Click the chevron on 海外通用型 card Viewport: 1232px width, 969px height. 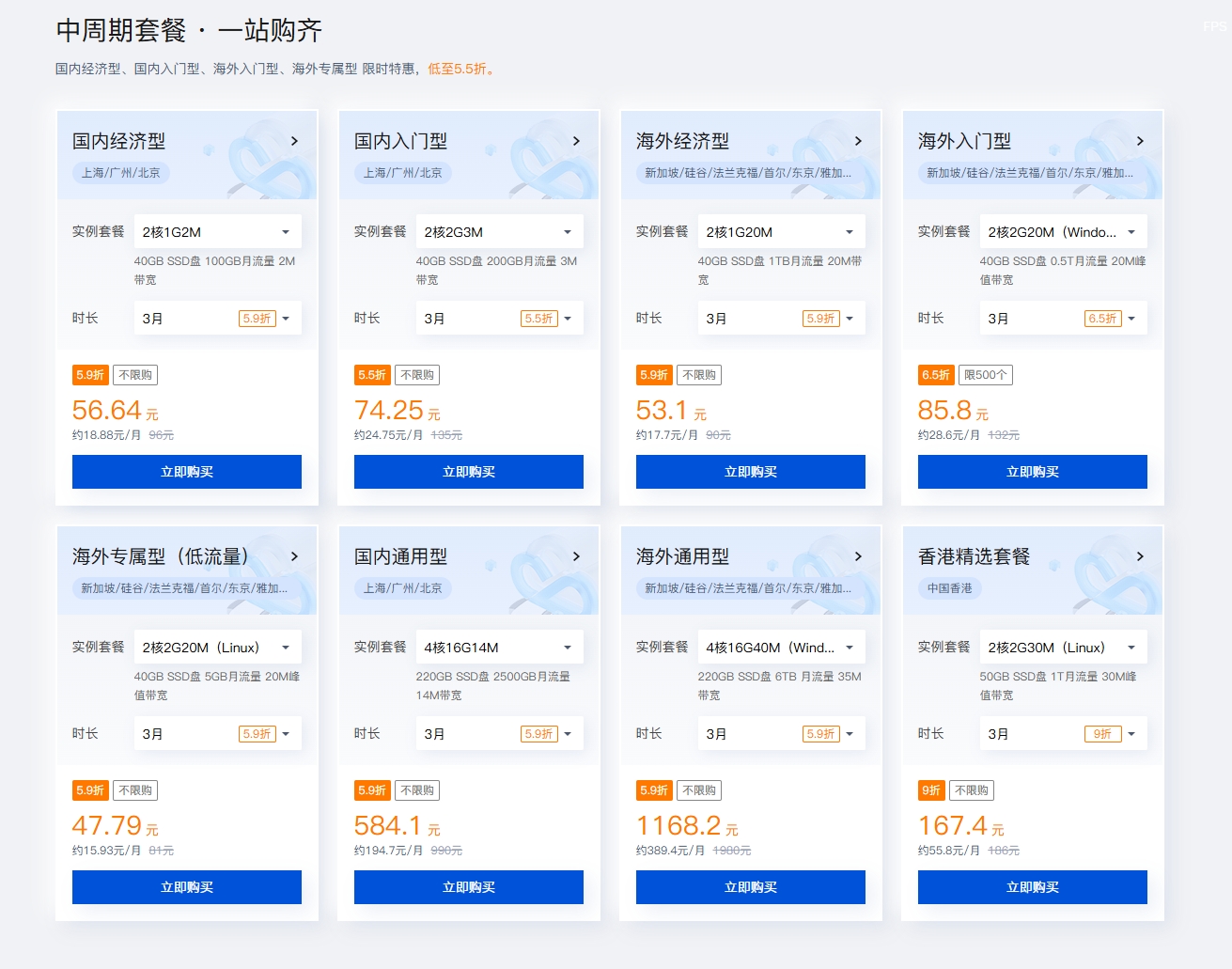point(858,556)
